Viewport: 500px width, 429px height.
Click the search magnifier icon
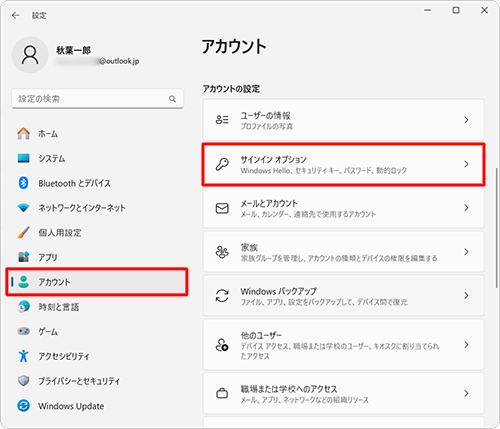coord(172,99)
